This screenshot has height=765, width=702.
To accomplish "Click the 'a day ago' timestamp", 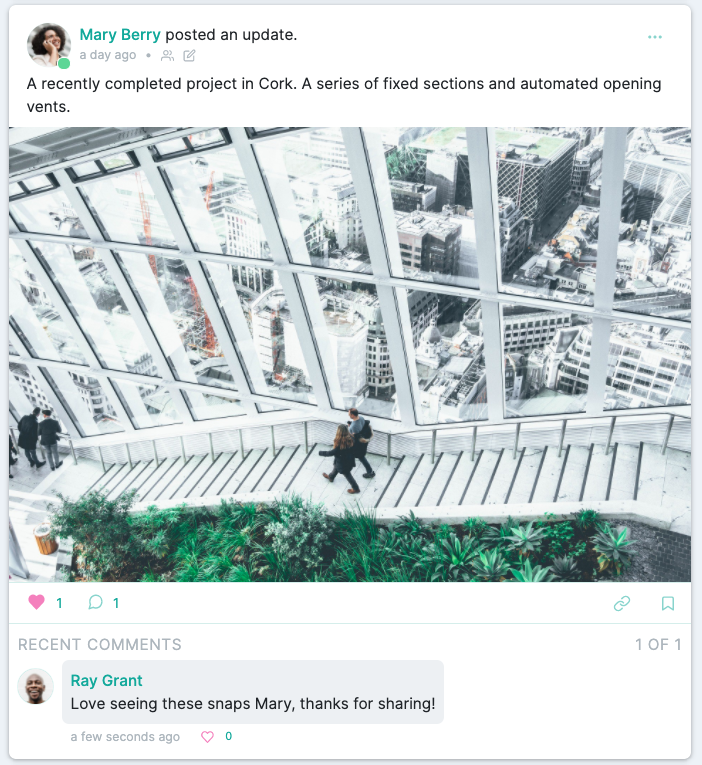I will click(108, 55).
